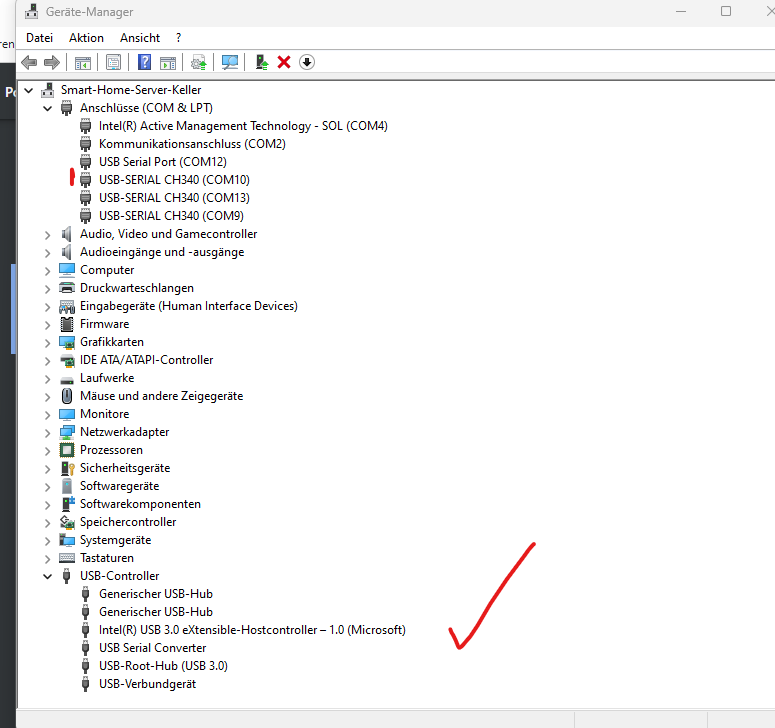The width and height of the screenshot is (775, 728).
Task: Open the Ansicht menu
Action: click(140, 38)
